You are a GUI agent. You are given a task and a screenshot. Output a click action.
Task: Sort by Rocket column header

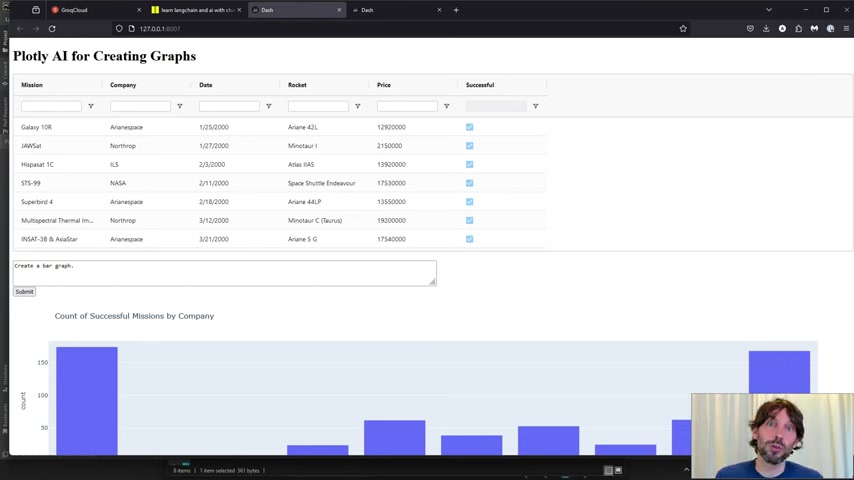pos(297,85)
